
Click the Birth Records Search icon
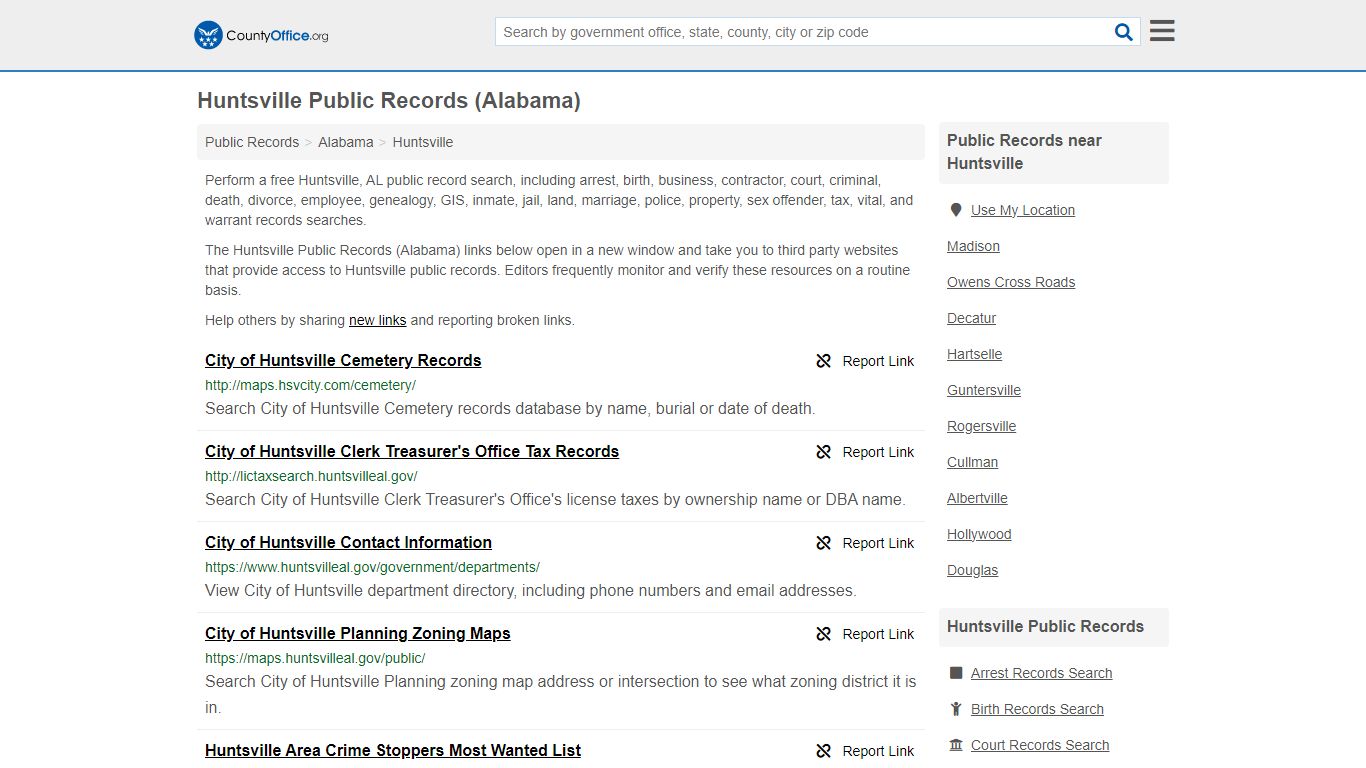click(956, 709)
